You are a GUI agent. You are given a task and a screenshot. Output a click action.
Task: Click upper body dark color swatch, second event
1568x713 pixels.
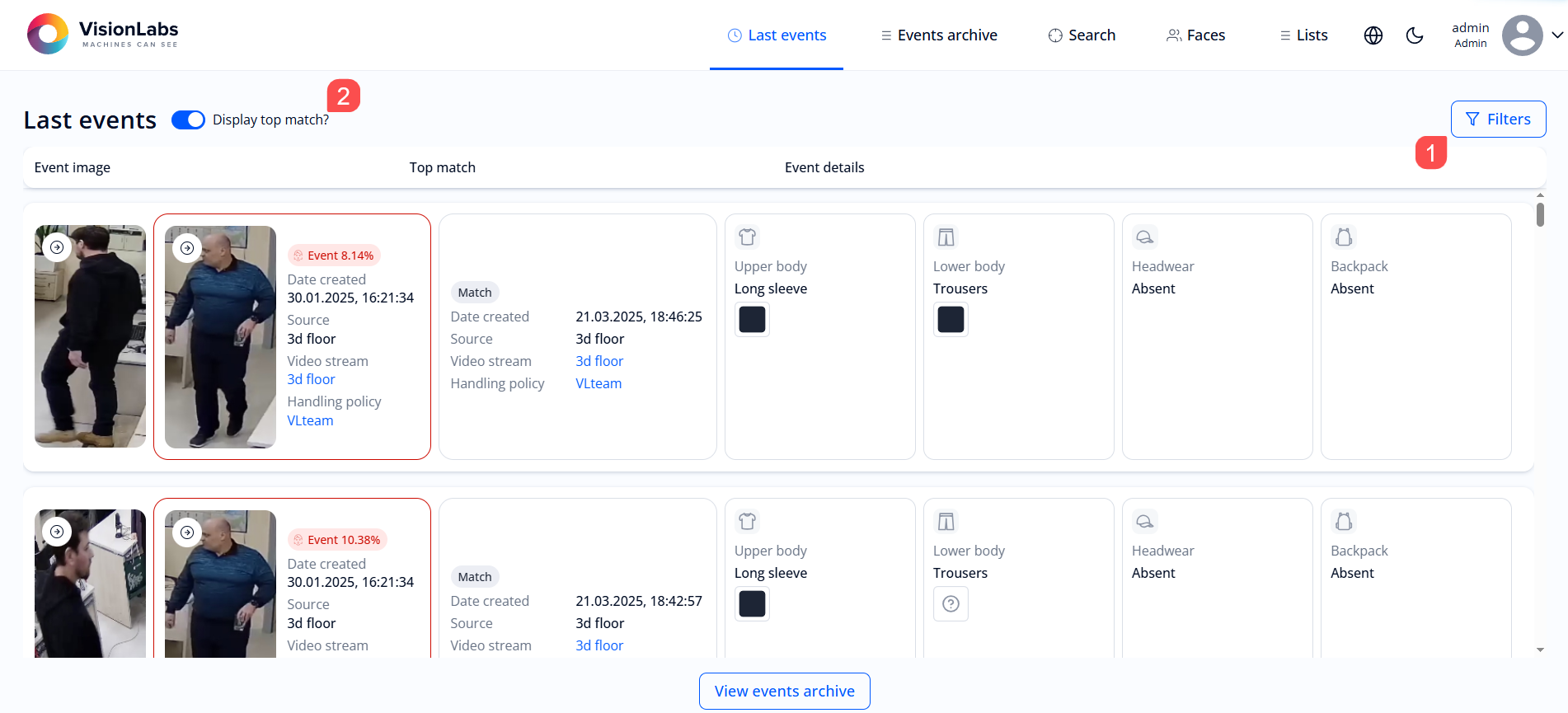(x=752, y=604)
